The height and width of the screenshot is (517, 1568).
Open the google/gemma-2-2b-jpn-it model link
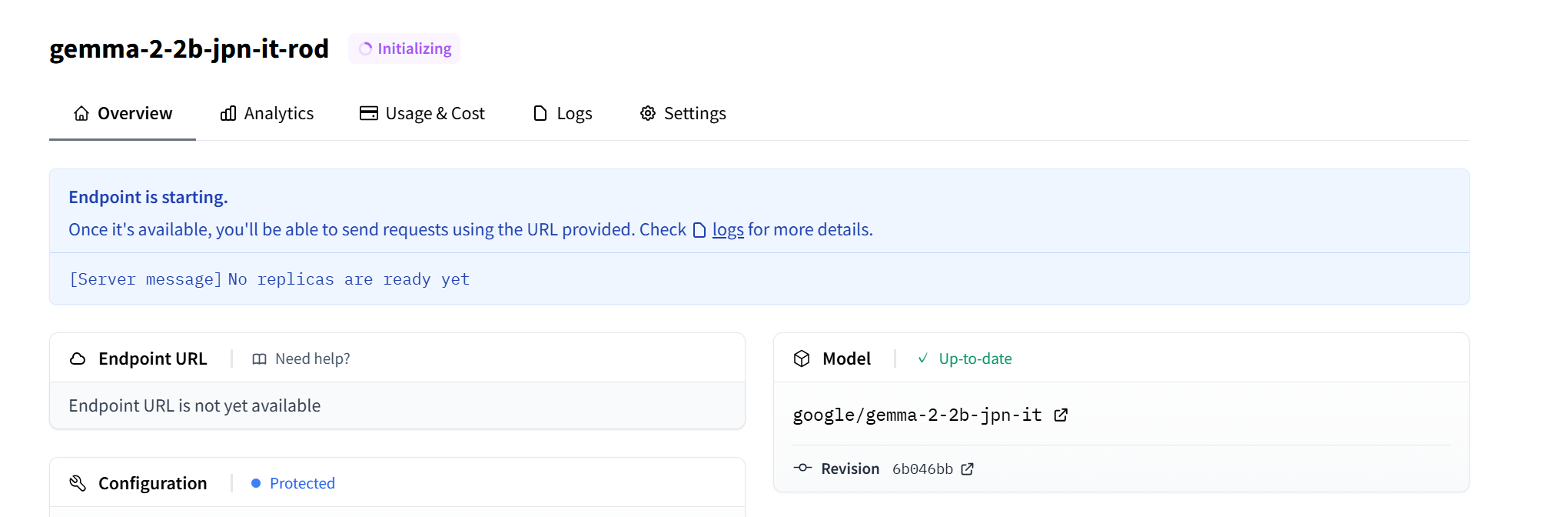pyautogui.click(x=916, y=415)
